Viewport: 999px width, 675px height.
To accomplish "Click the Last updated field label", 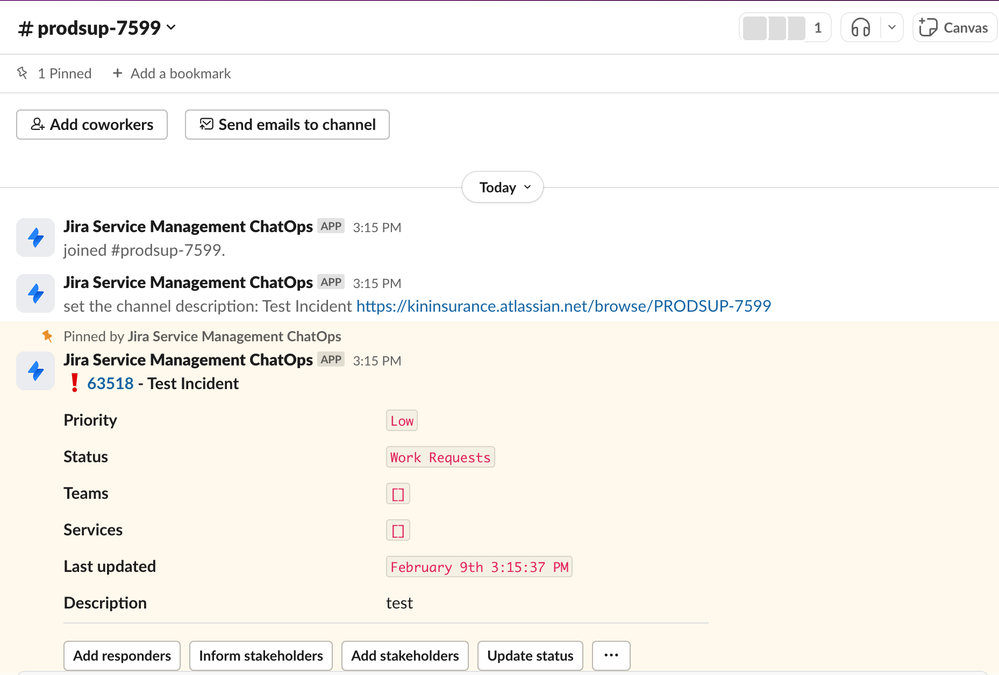I will [x=110, y=566].
